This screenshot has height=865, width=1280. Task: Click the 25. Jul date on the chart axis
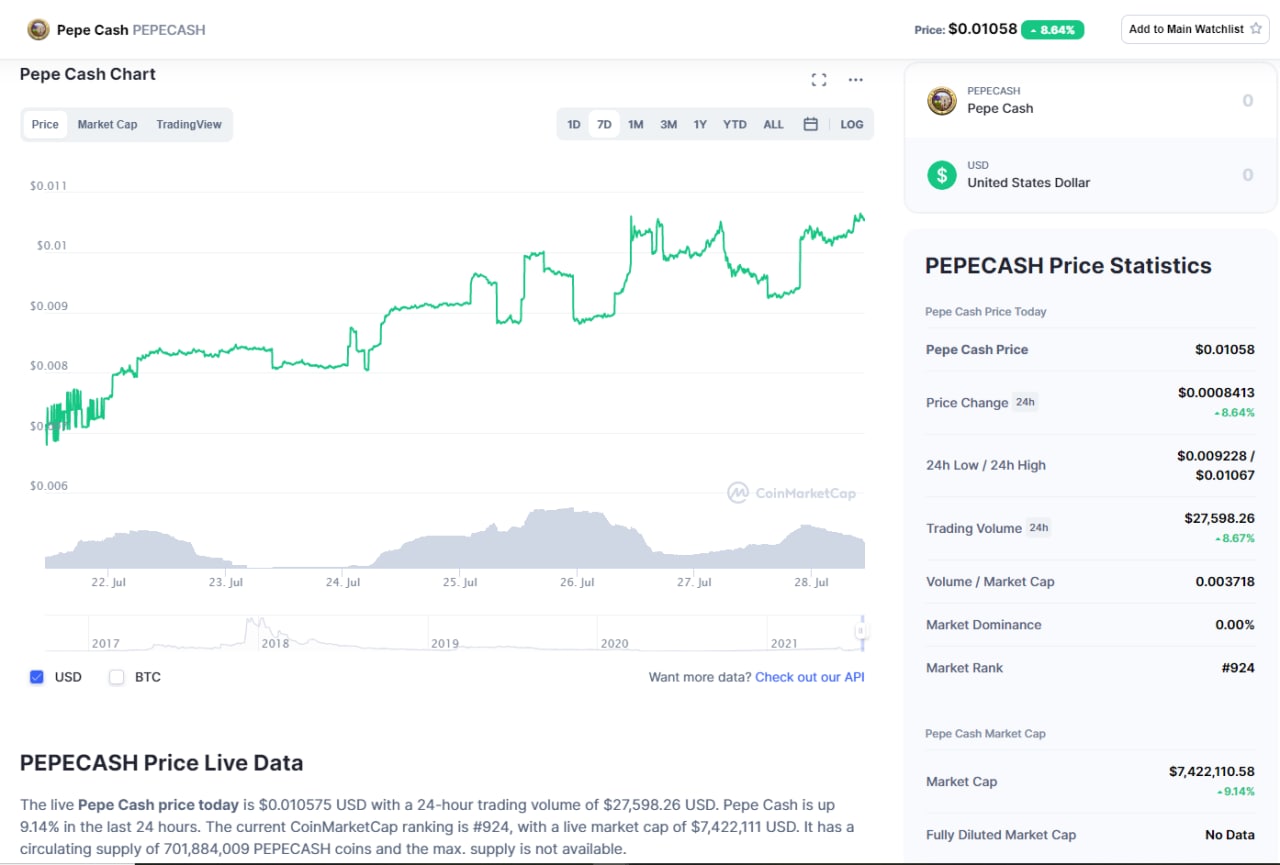pyautogui.click(x=458, y=582)
